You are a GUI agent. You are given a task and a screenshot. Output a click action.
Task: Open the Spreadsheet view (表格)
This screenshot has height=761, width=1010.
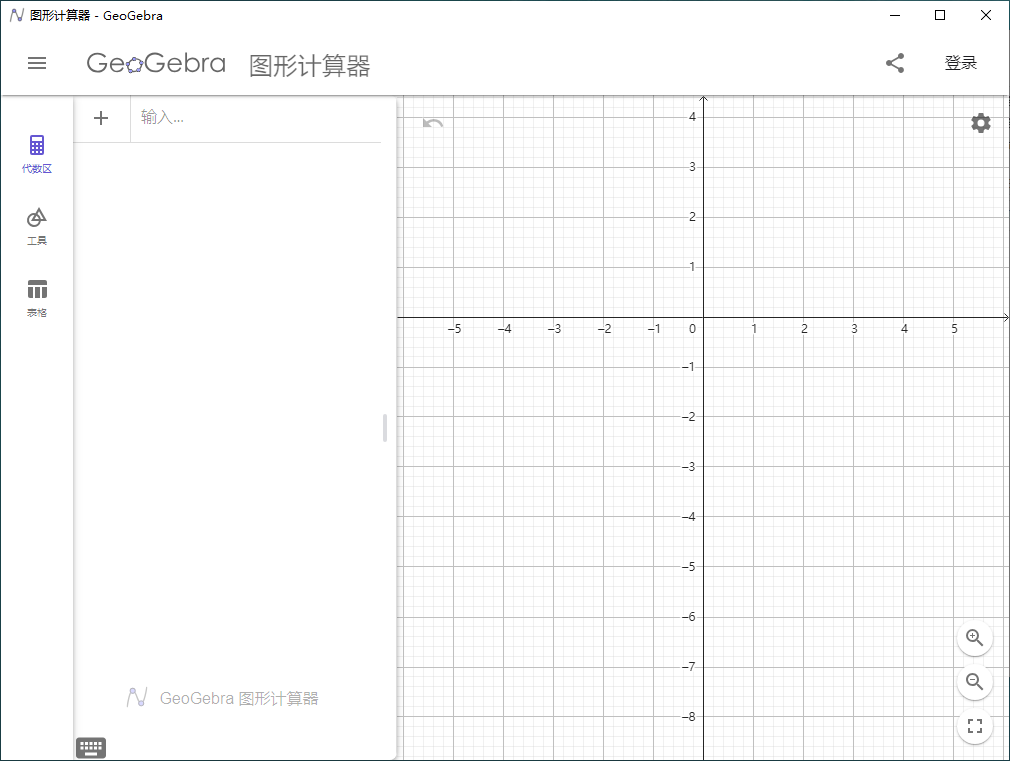point(37,296)
